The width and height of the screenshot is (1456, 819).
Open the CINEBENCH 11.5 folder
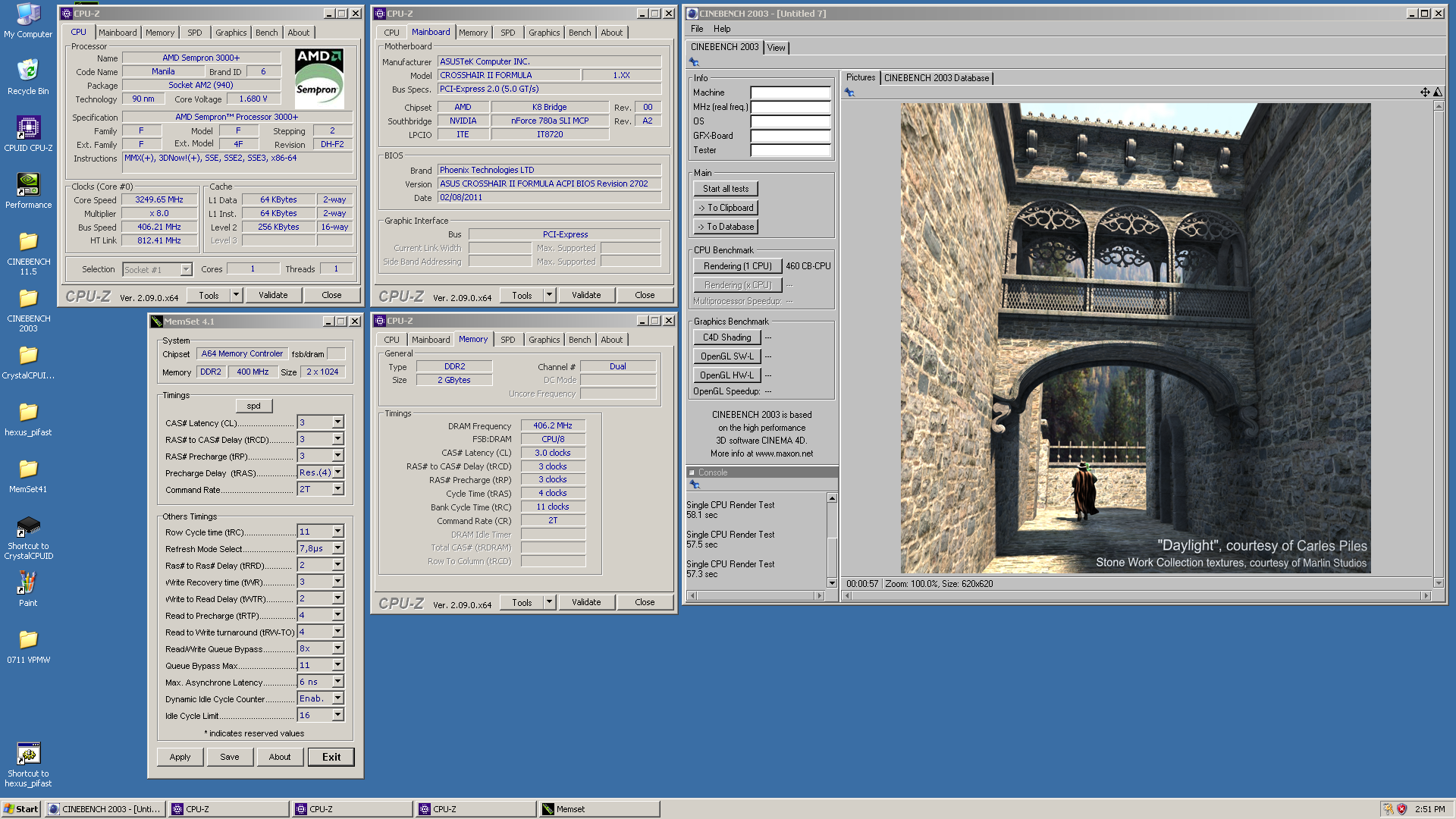tap(28, 252)
